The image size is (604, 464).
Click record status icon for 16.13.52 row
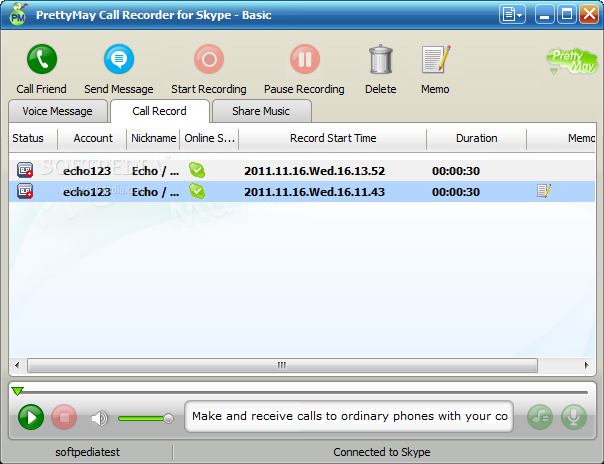pos(25,170)
